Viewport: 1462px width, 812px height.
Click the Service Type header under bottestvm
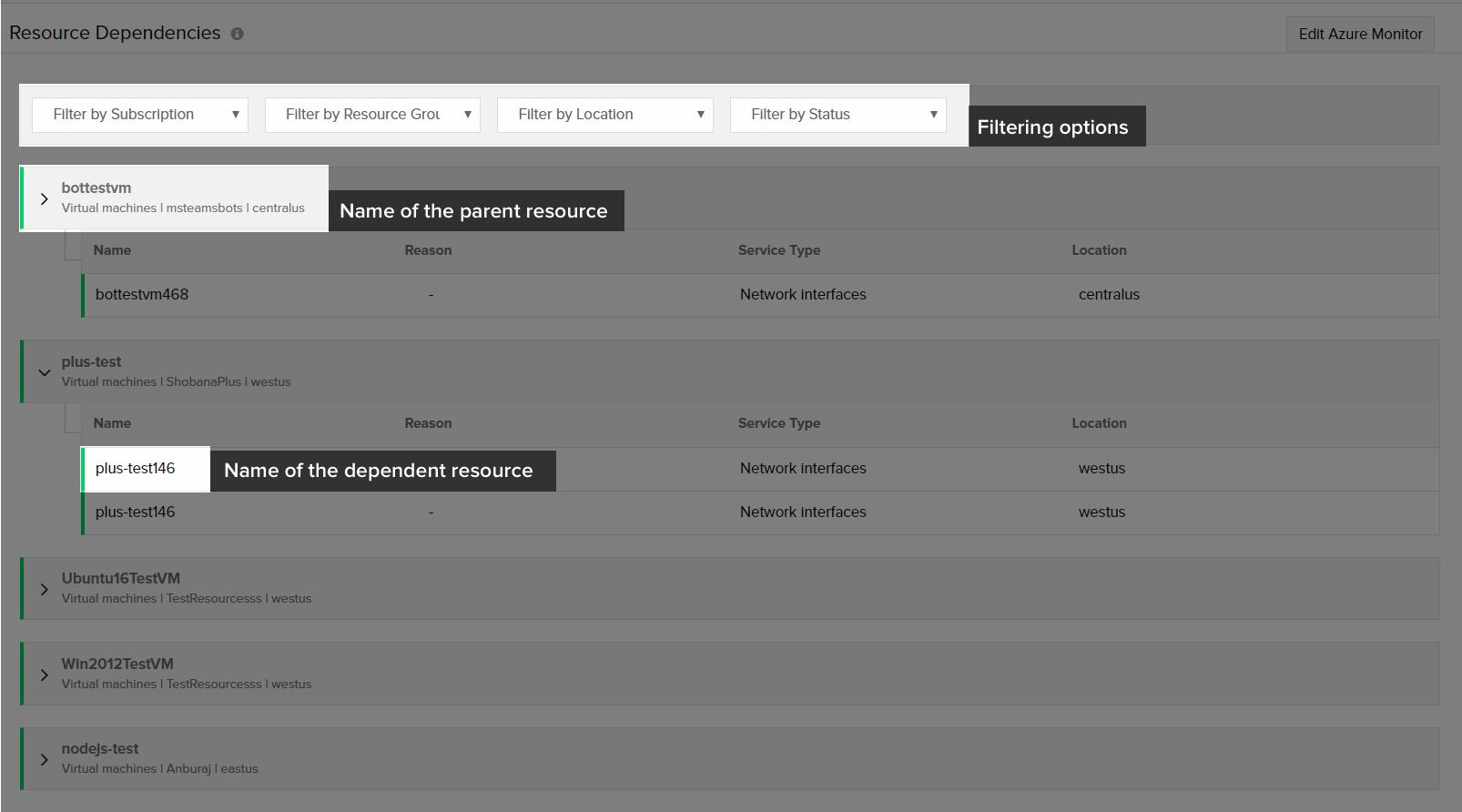pyautogui.click(x=779, y=250)
